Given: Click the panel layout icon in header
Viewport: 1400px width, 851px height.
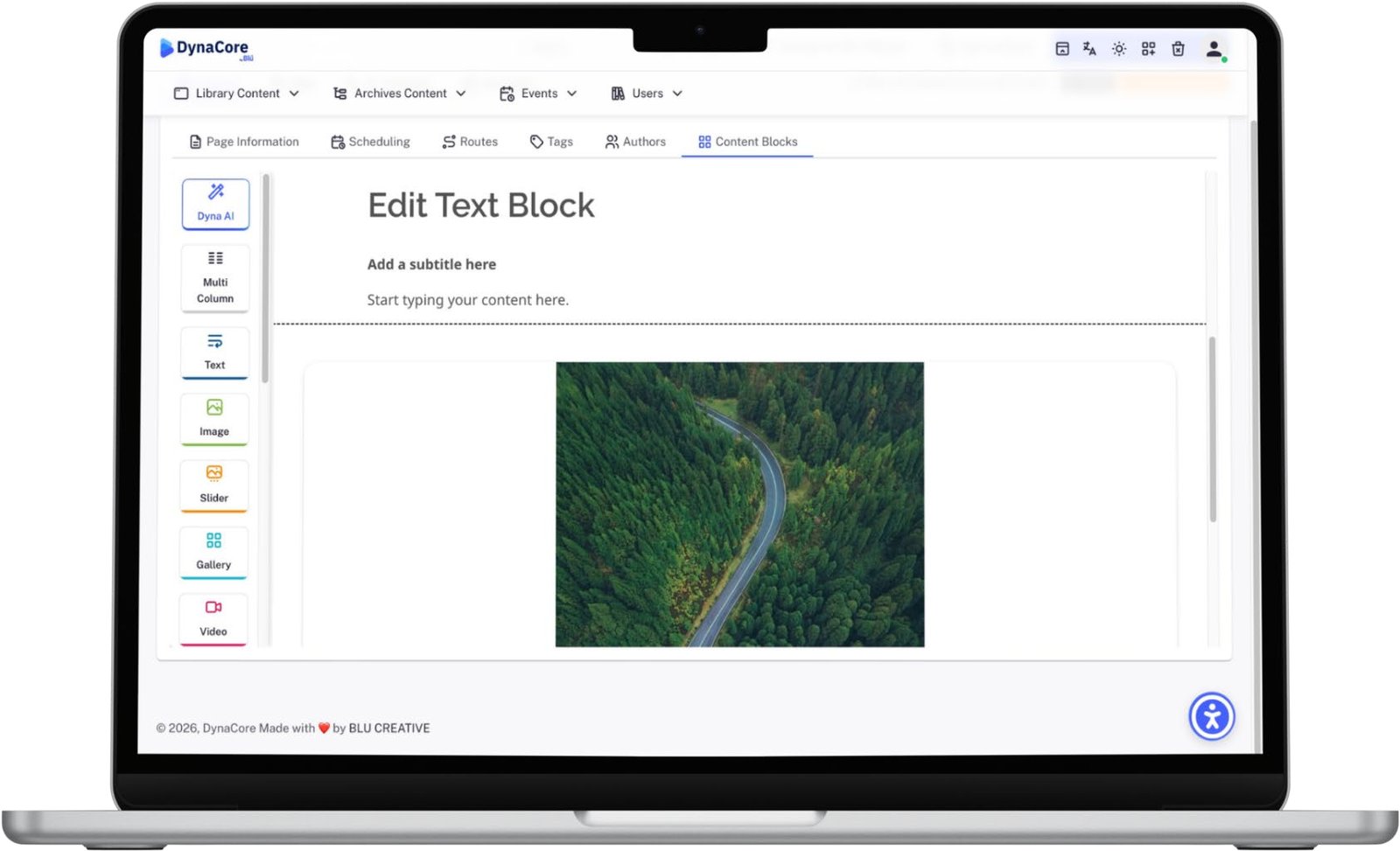Looking at the screenshot, I should click(x=1061, y=49).
